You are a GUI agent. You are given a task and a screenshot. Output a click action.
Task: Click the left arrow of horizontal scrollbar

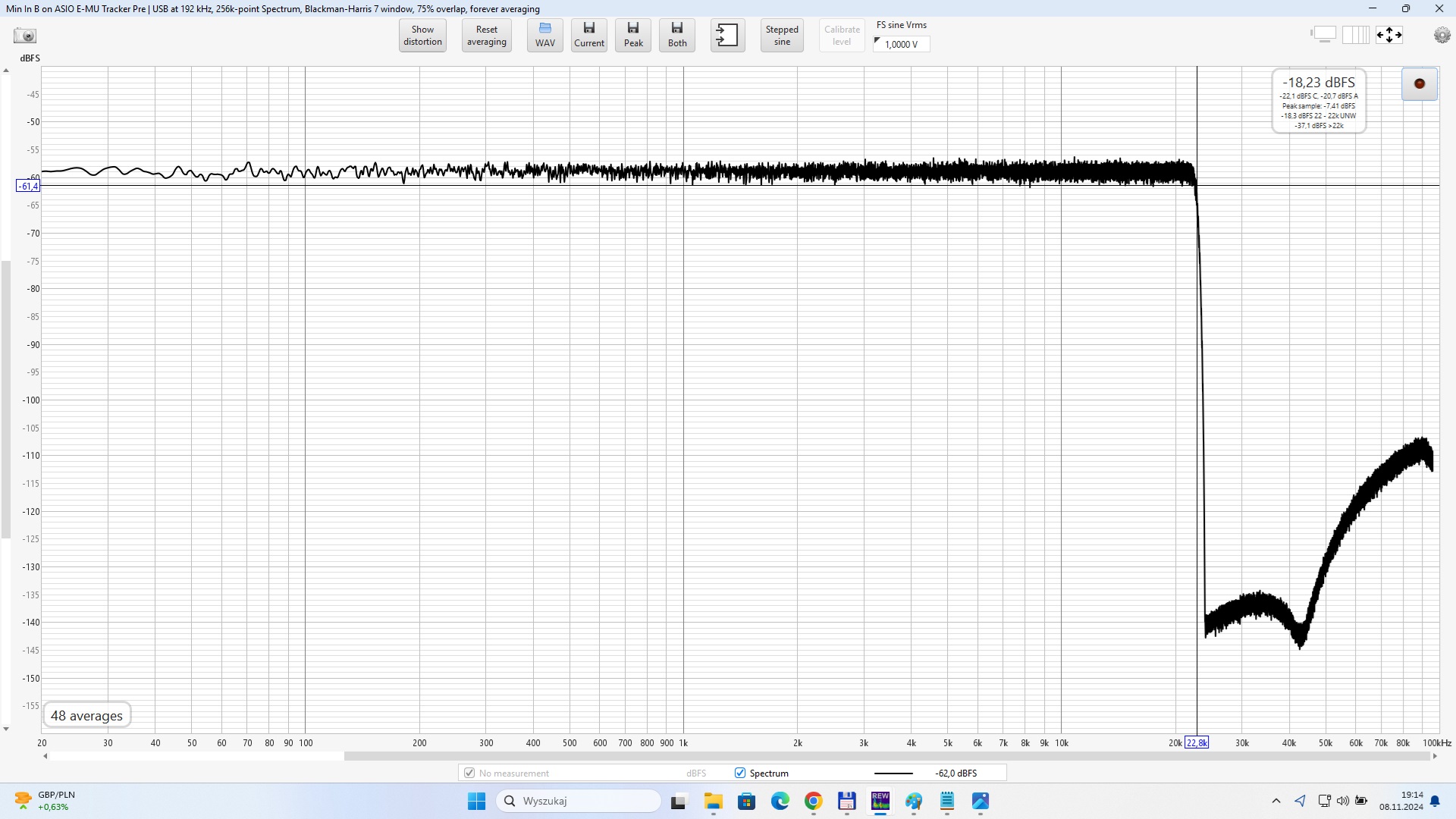[x=45, y=756]
